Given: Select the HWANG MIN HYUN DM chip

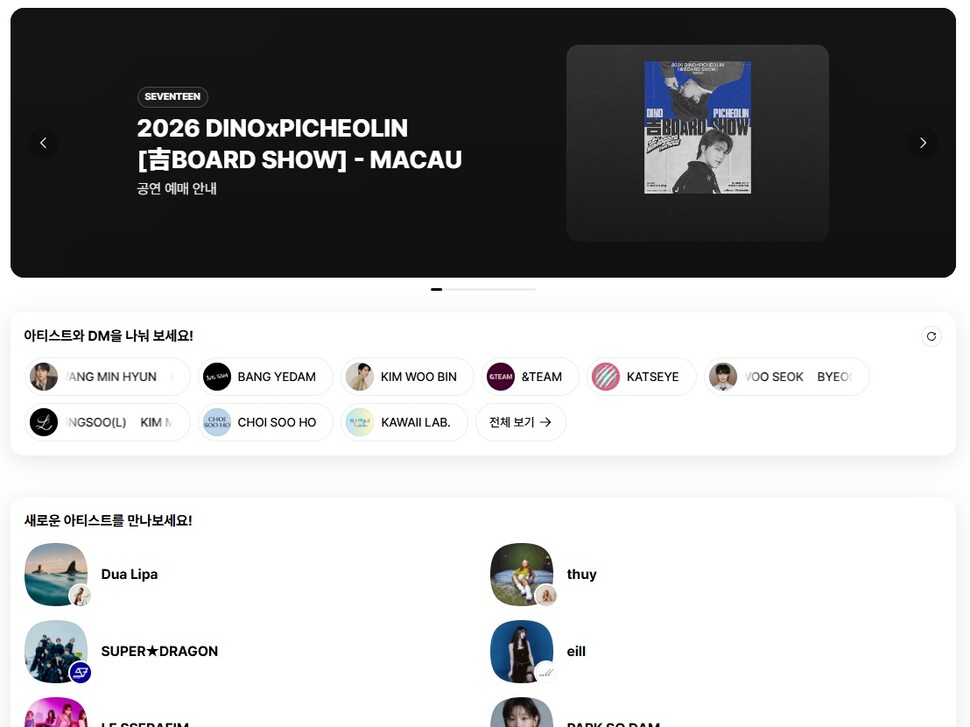Looking at the screenshot, I should point(107,377).
